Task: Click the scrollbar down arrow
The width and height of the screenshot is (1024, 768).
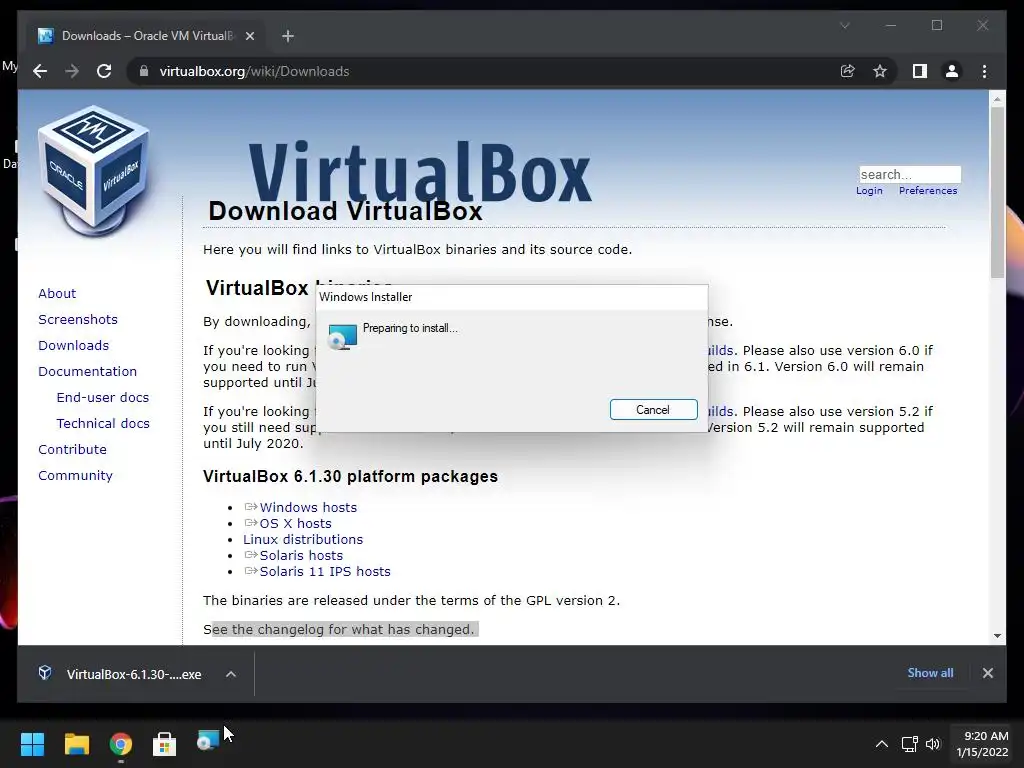Action: click(x=997, y=635)
